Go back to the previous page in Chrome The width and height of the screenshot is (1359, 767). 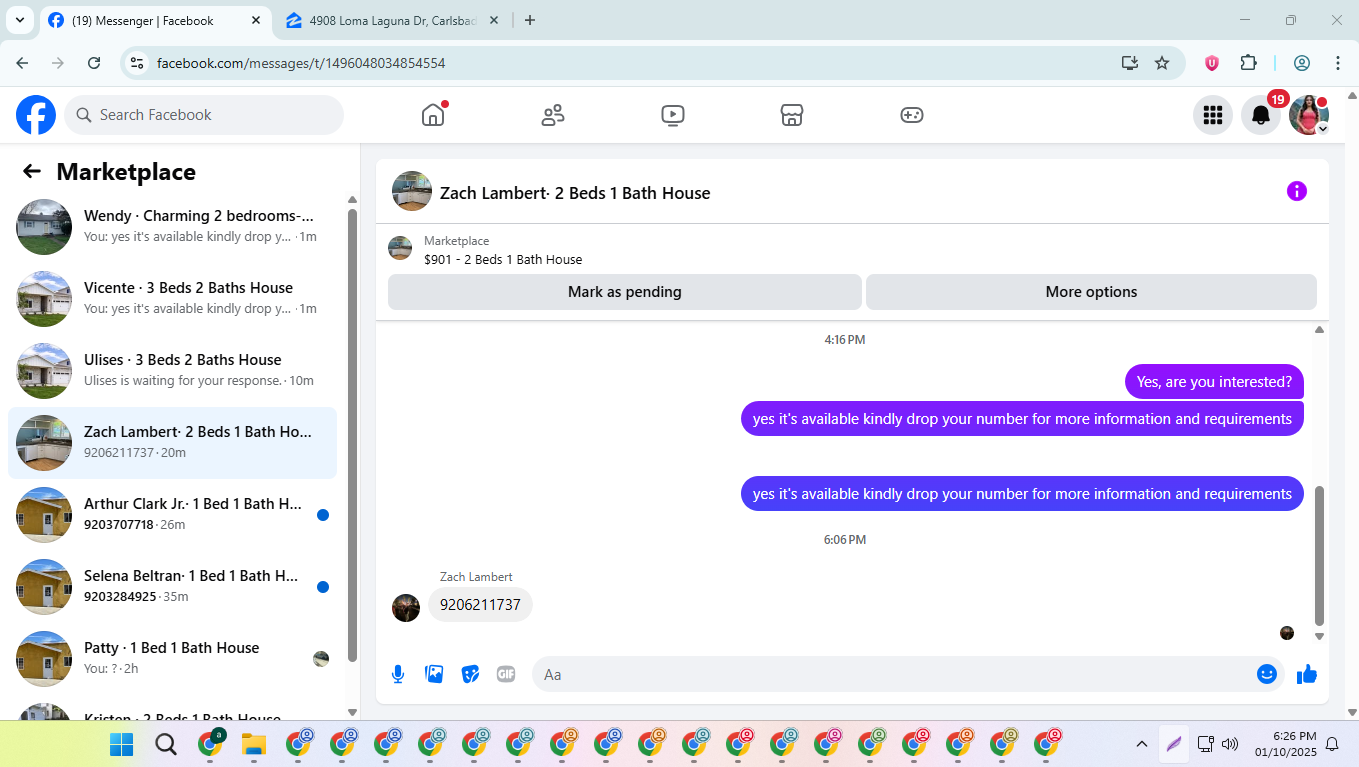[x=22, y=63]
